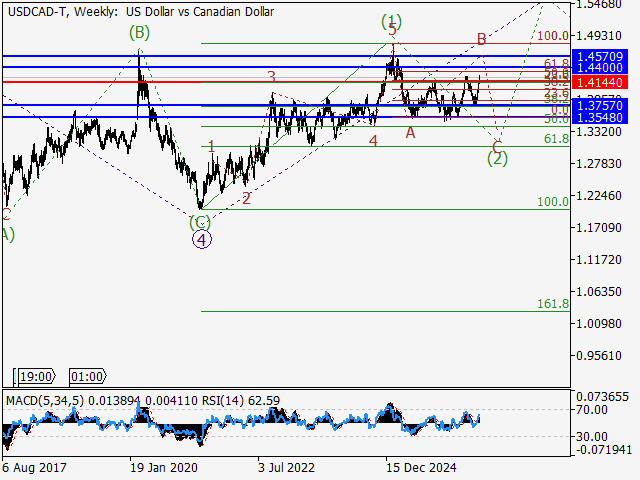Click the 1.27830 price scale value
640x480 pixels.
(x=599, y=164)
